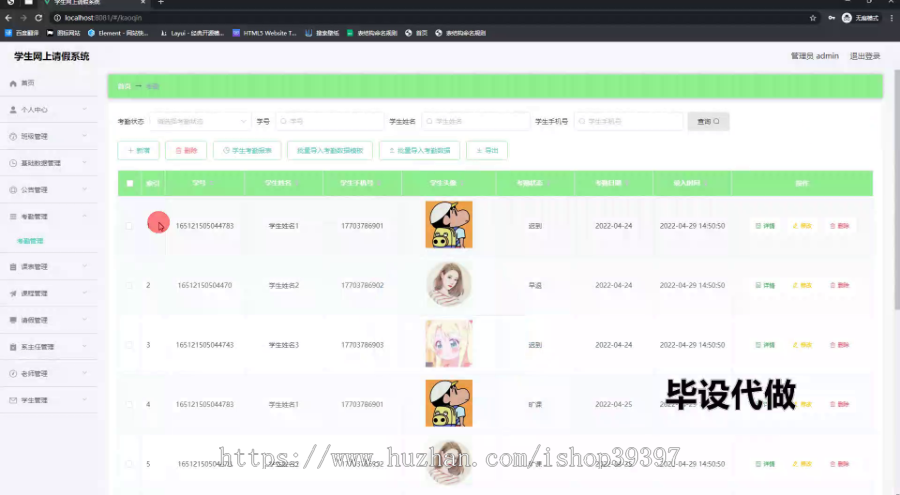
Task: Open the 百度翻译 bookmark
Action: coord(22,33)
